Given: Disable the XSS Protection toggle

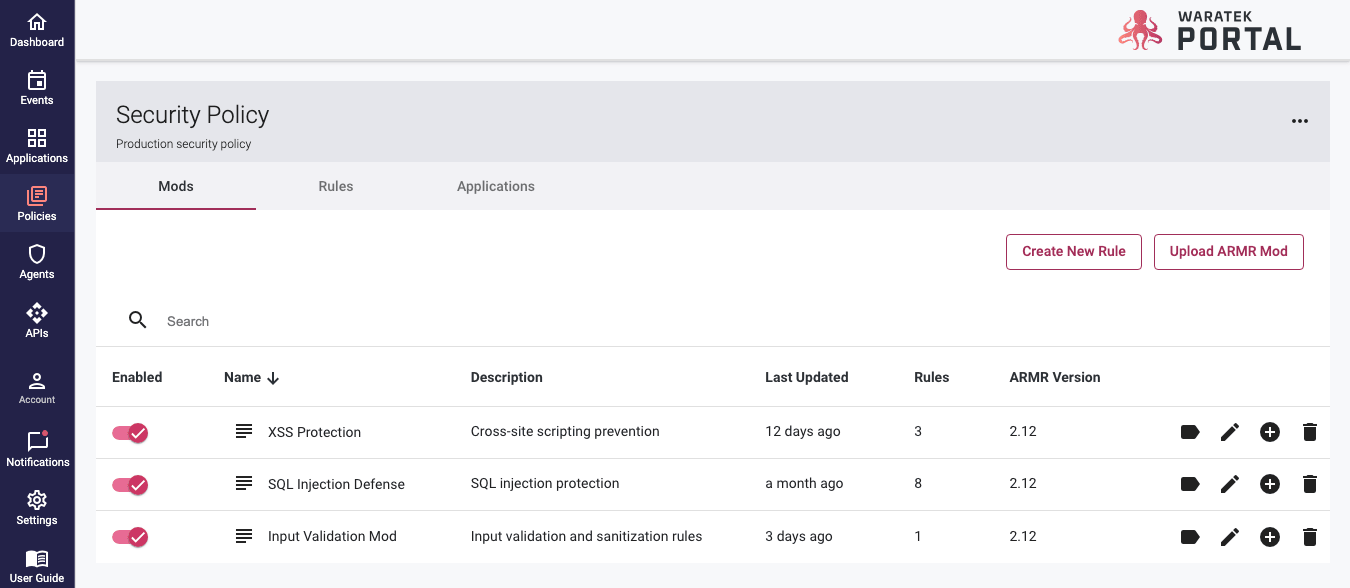Looking at the screenshot, I should (130, 432).
